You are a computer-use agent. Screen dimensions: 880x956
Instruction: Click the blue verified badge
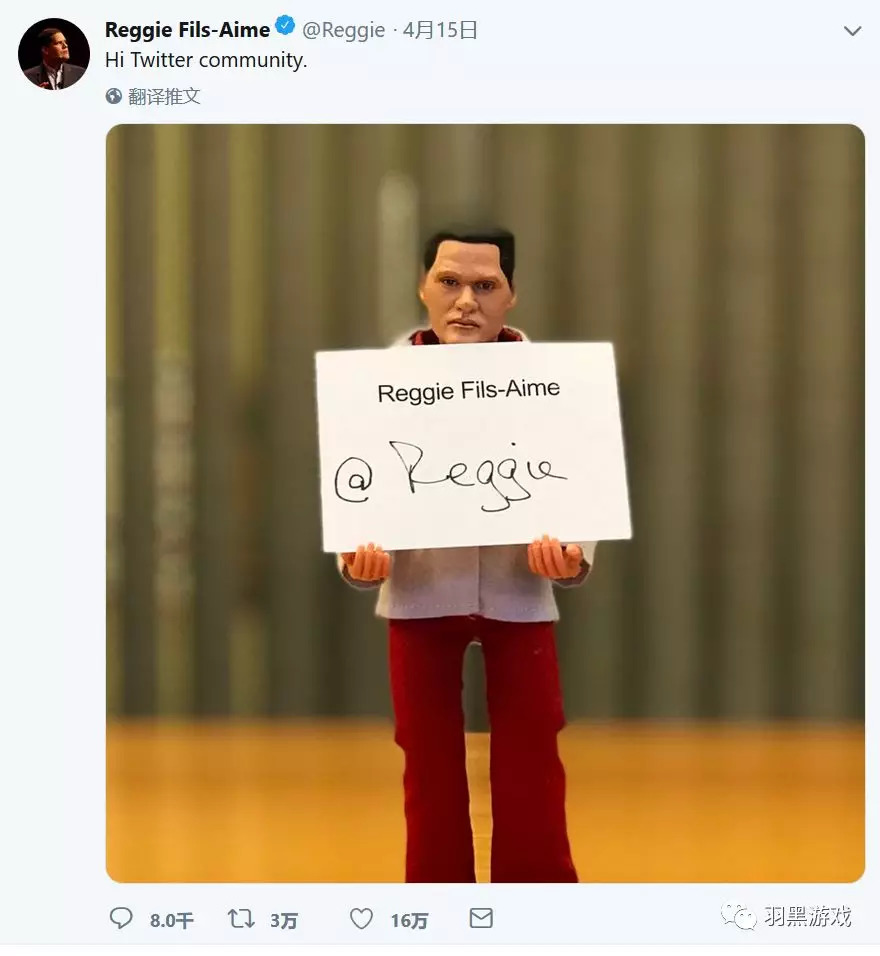tap(285, 28)
